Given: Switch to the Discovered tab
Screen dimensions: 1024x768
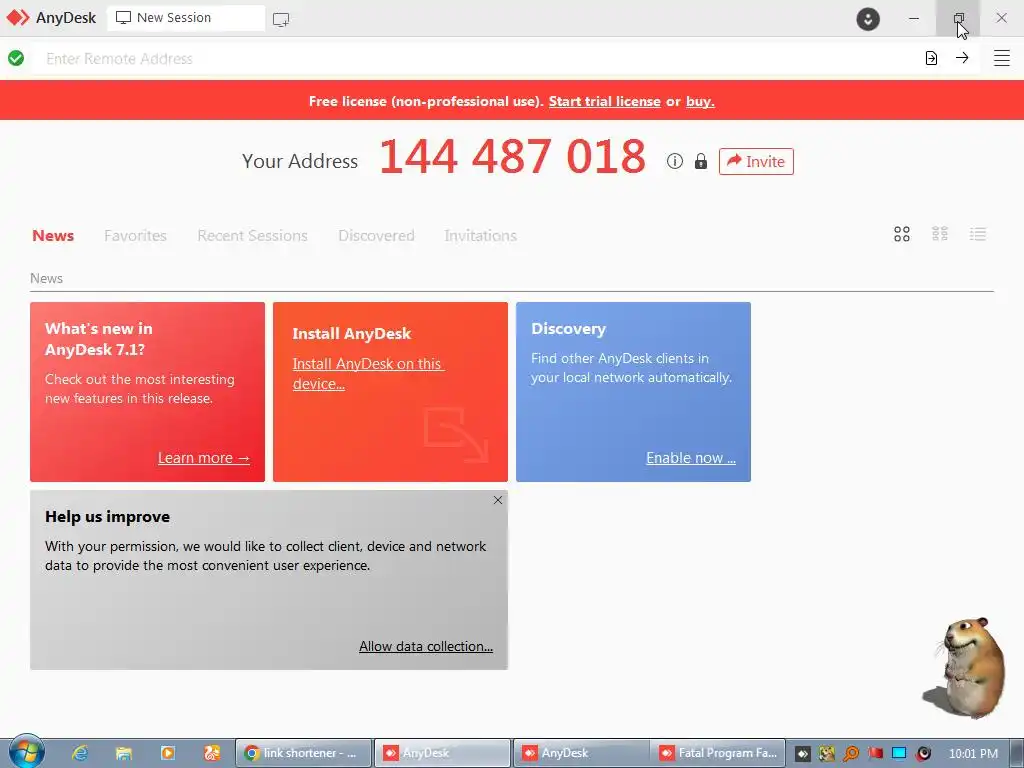Looking at the screenshot, I should [376, 235].
